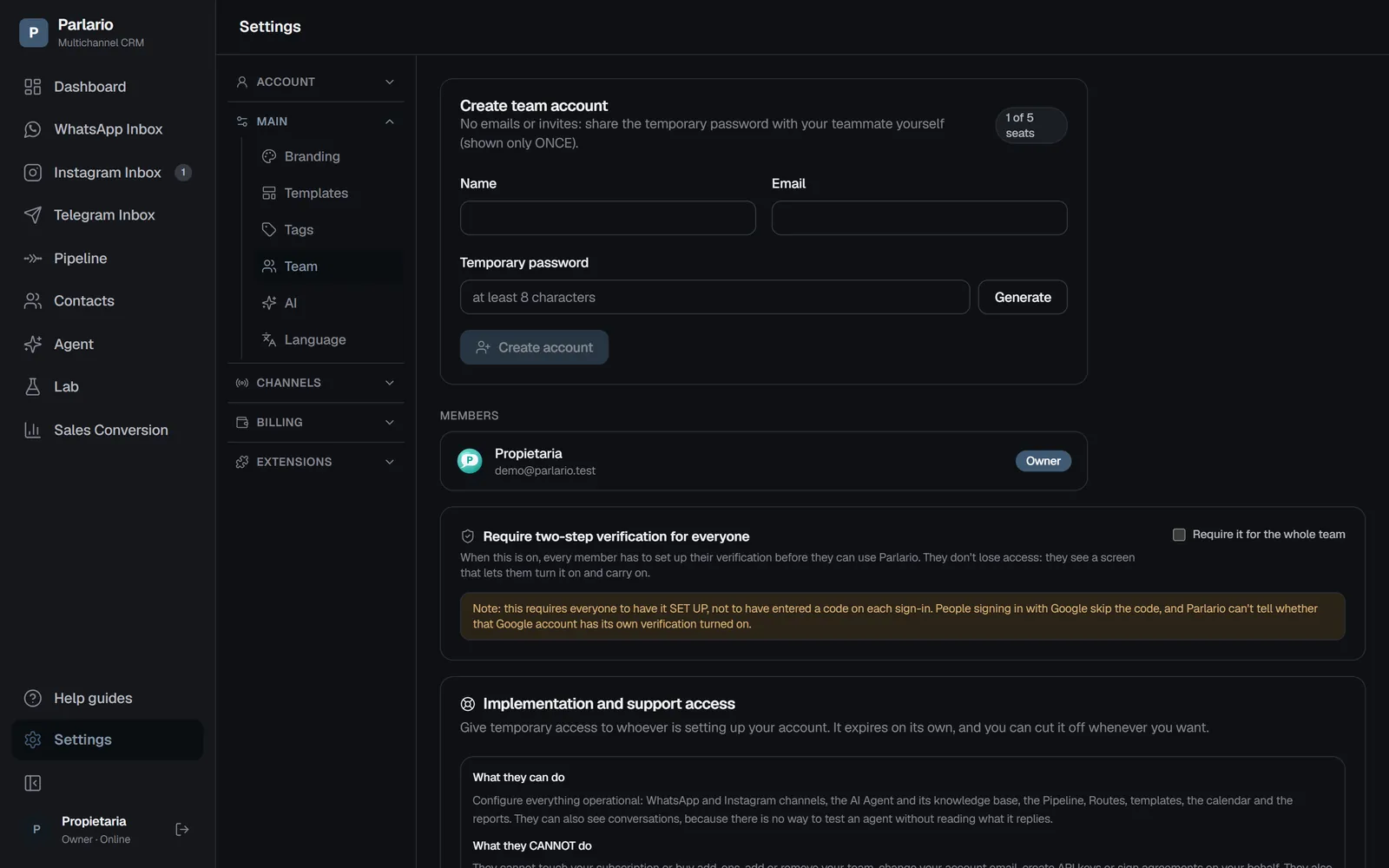This screenshot has width=1389, height=868.
Task: Go to Settings in the sidebar
Action: pos(108,740)
